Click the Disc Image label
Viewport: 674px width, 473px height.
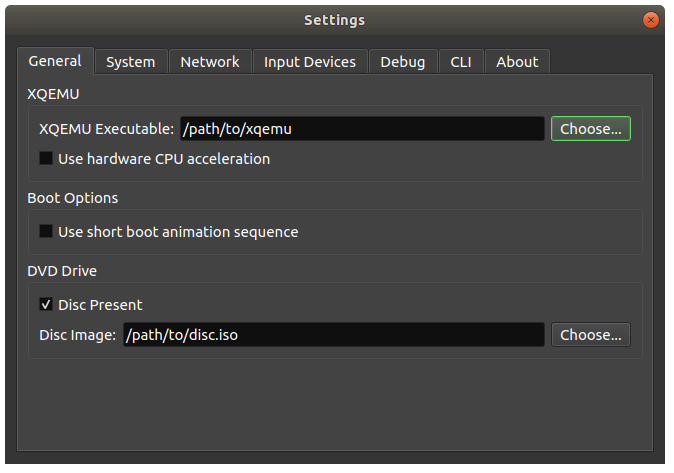click(77, 335)
